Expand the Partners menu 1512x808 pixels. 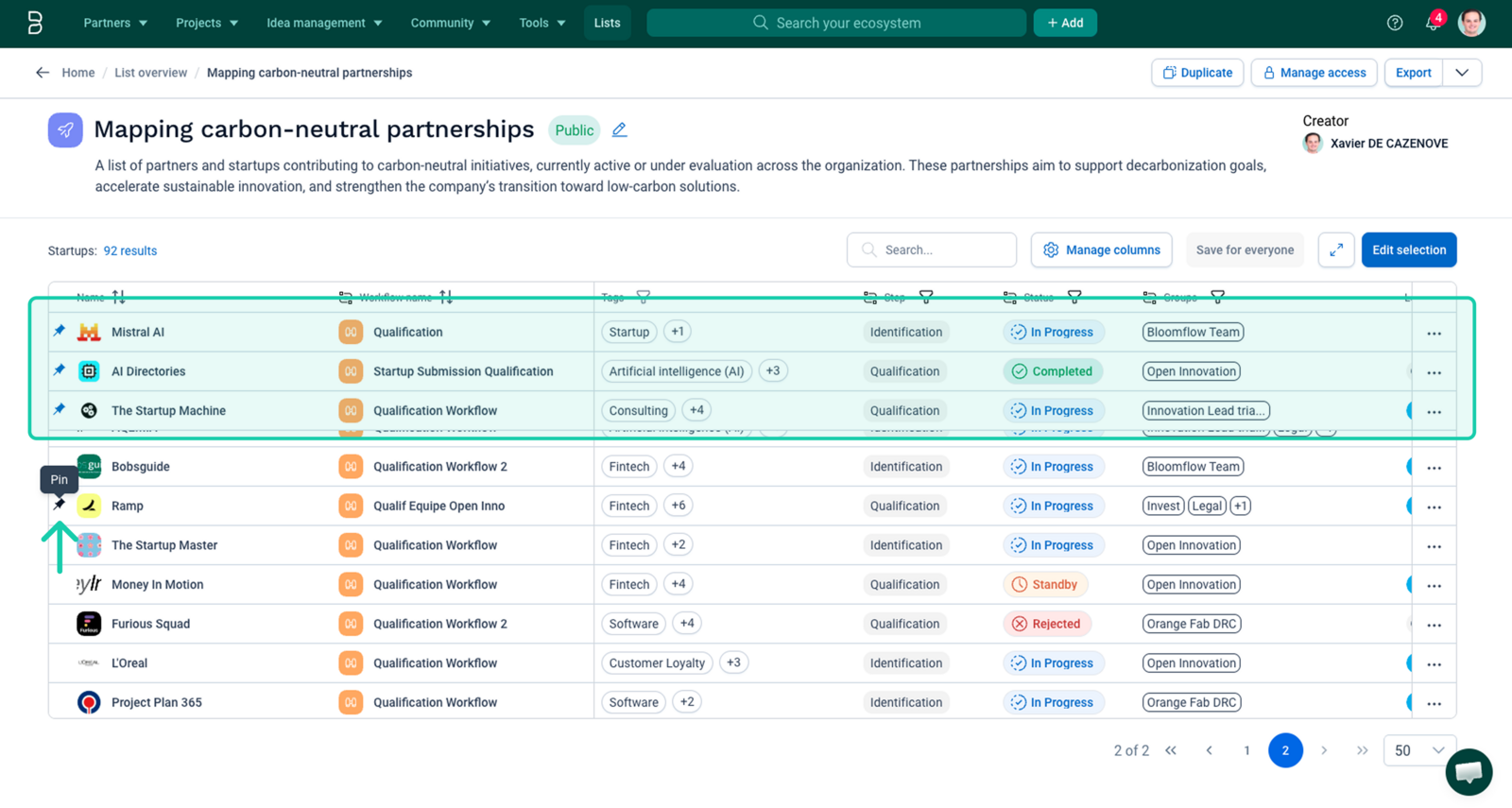pyautogui.click(x=115, y=23)
